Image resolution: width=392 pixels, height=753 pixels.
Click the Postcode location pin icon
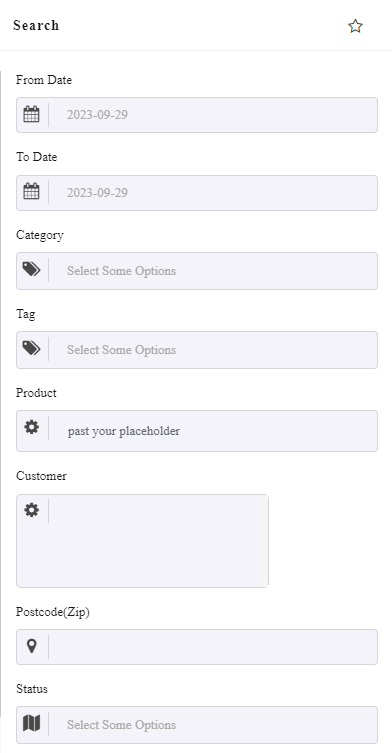[32, 646]
